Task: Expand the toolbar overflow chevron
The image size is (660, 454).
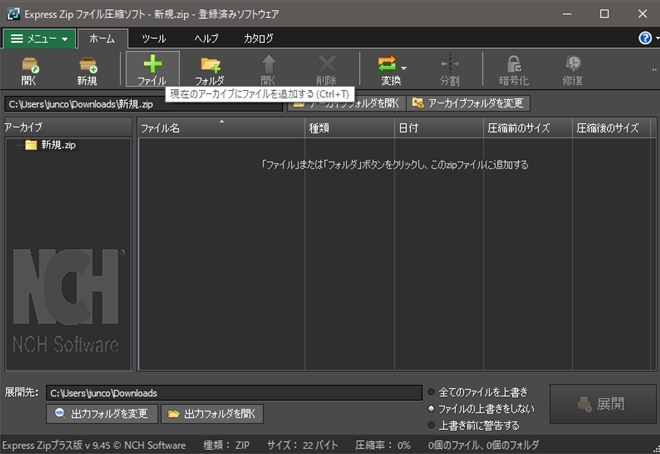Action: coord(654,70)
